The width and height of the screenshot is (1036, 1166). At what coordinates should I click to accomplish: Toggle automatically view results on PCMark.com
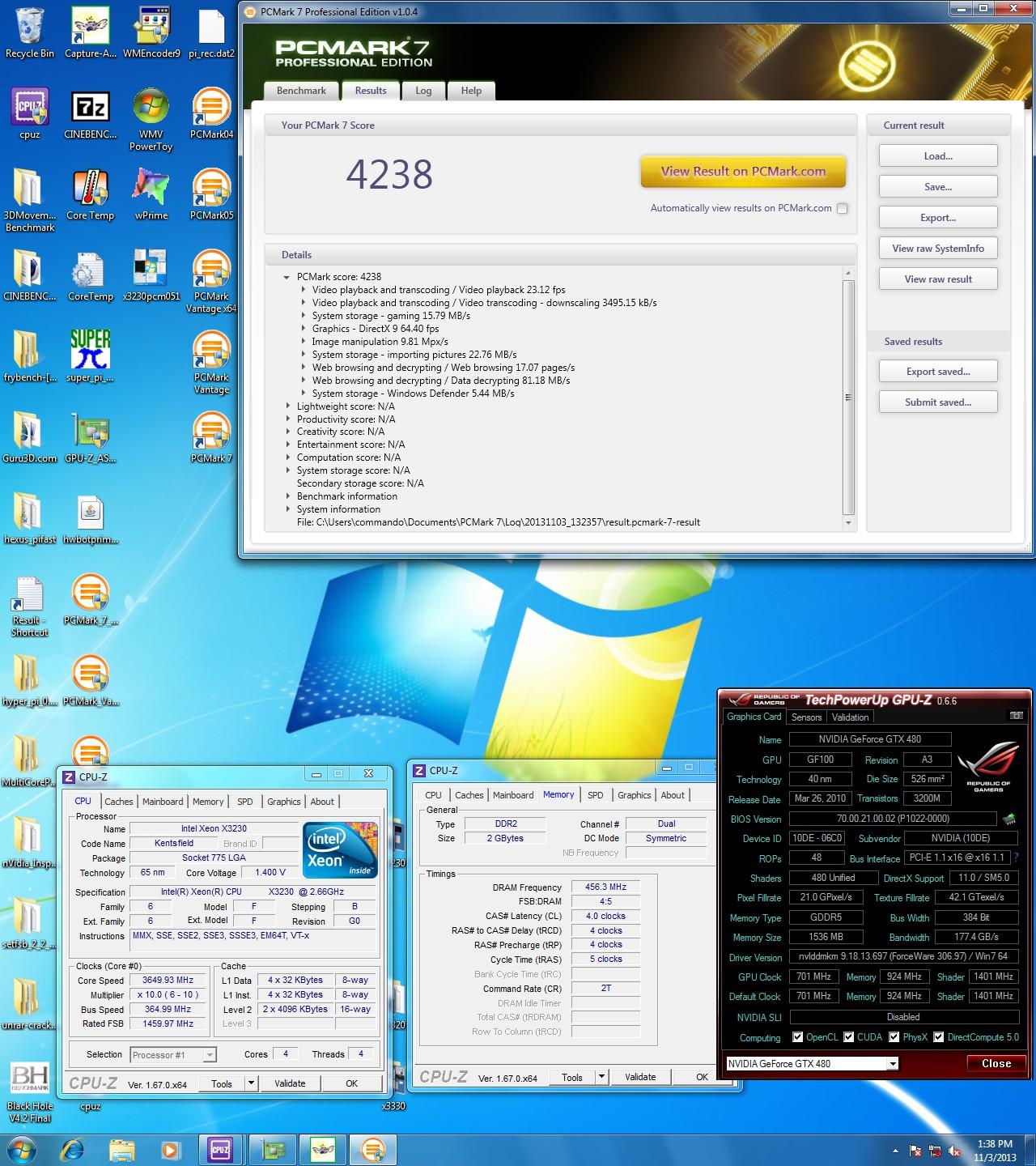click(x=842, y=208)
